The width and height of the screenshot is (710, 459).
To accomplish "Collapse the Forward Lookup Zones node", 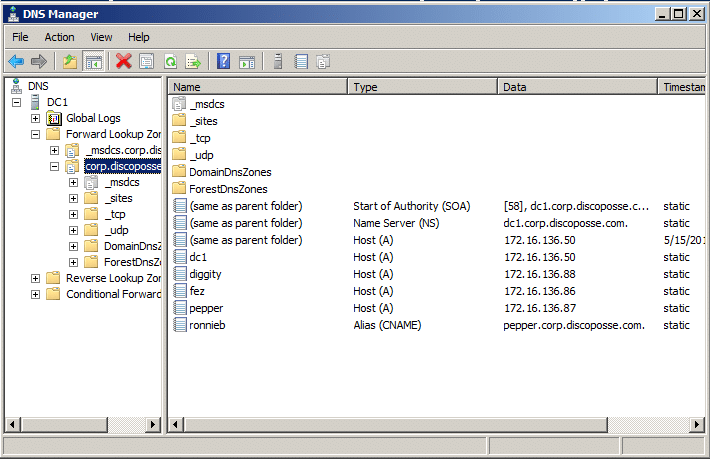I will tap(37, 134).
